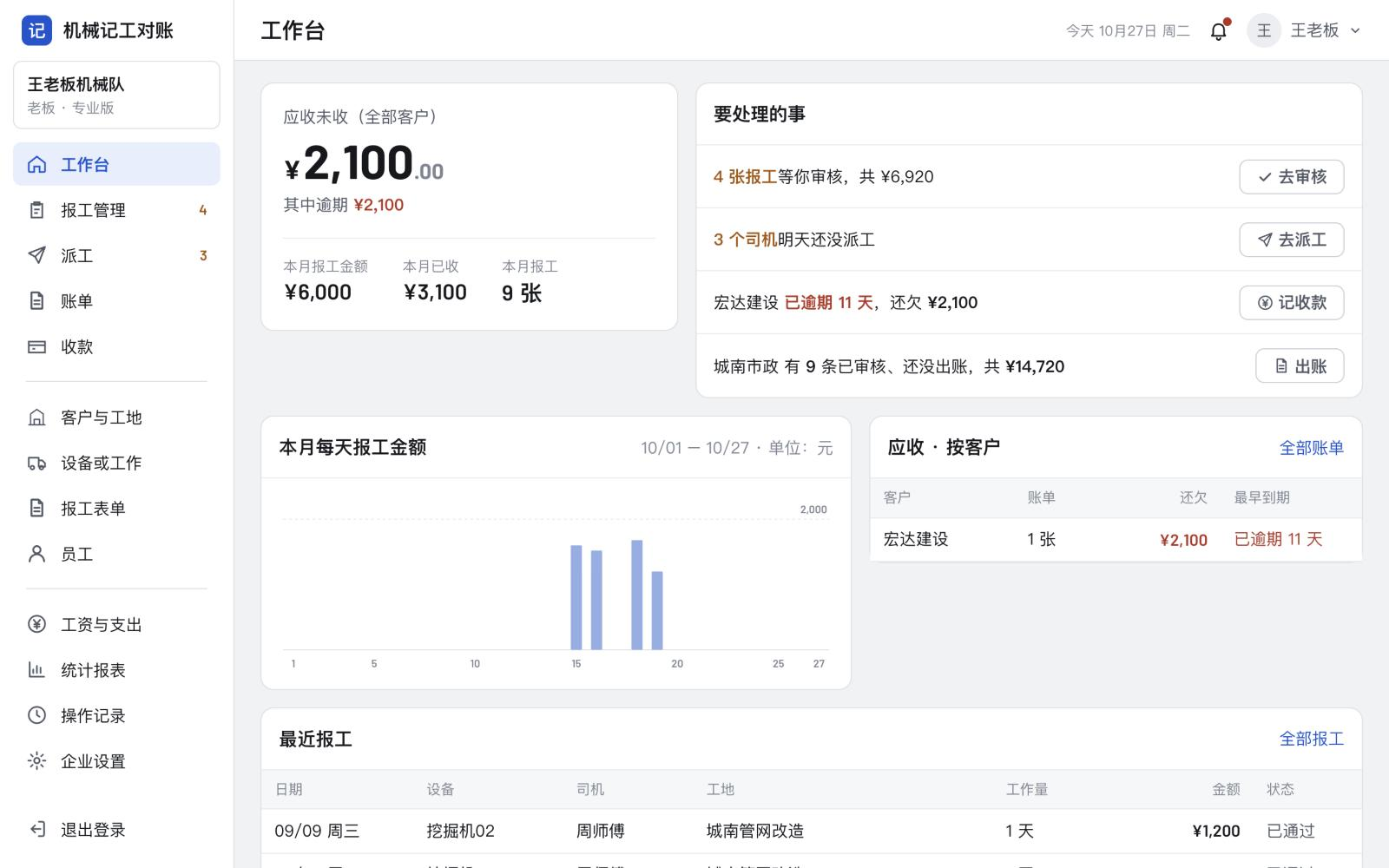Open 统计报表 menu label
The image size is (1389, 868).
93,670
